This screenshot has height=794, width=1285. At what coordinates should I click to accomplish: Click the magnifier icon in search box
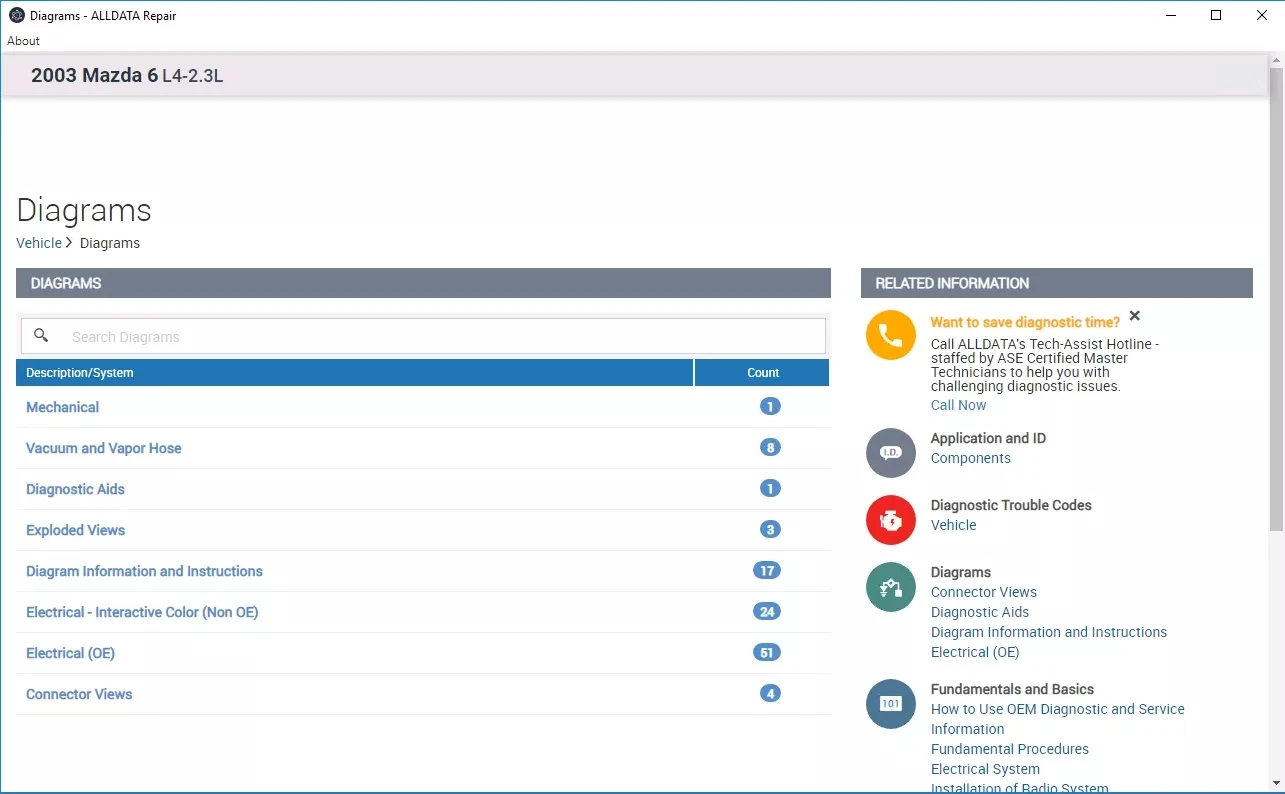point(41,336)
